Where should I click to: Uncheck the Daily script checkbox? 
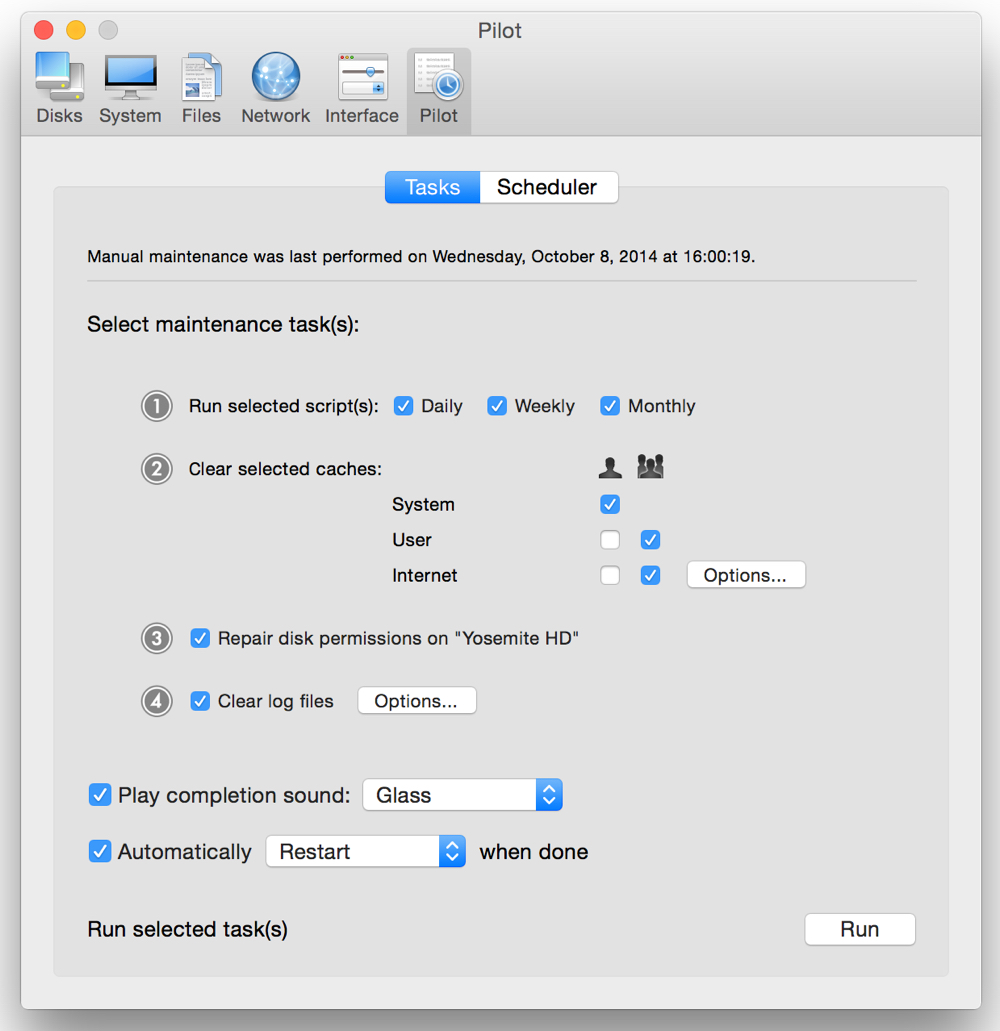pyautogui.click(x=403, y=406)
